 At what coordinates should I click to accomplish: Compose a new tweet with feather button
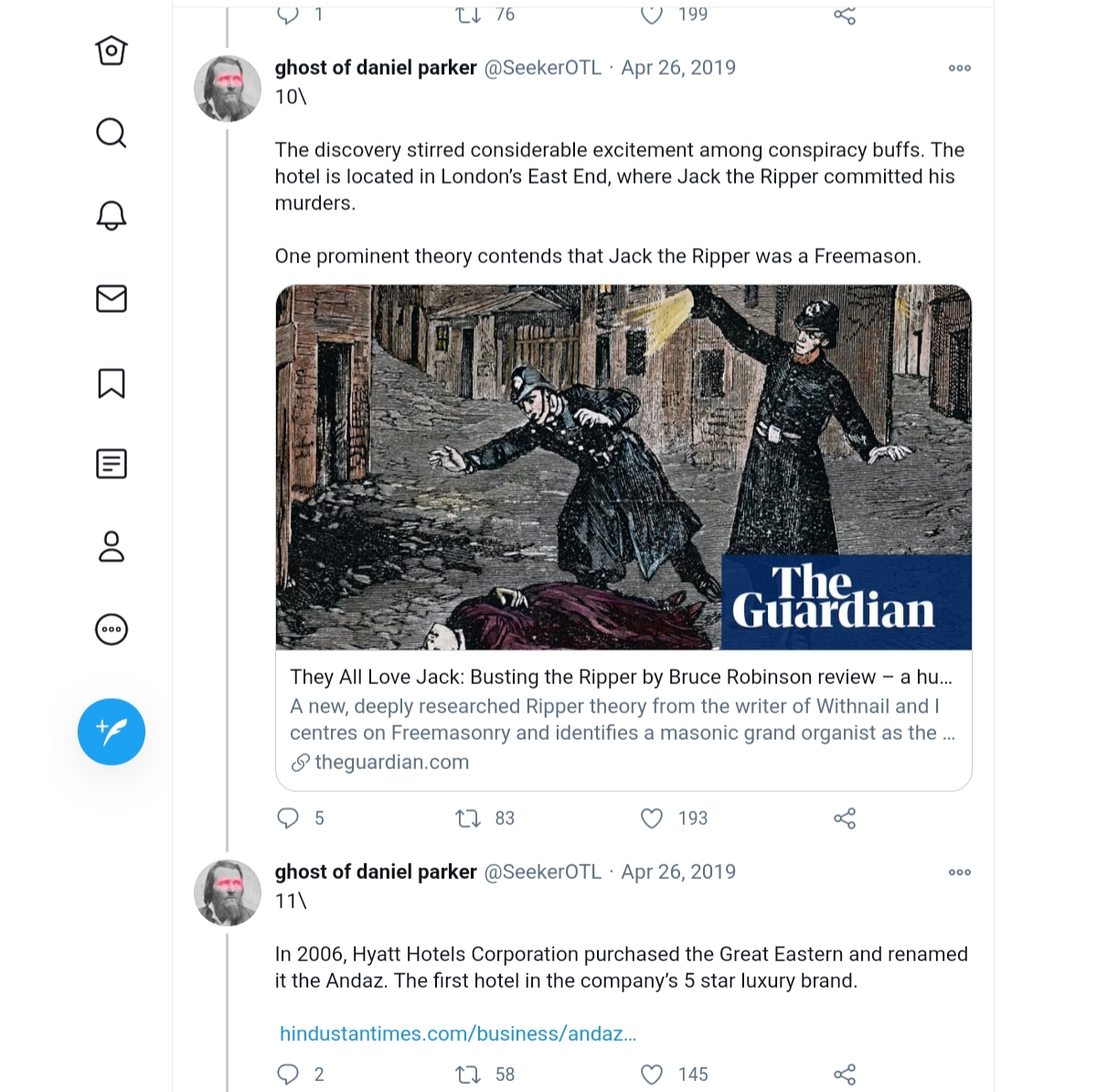(112, 732)
